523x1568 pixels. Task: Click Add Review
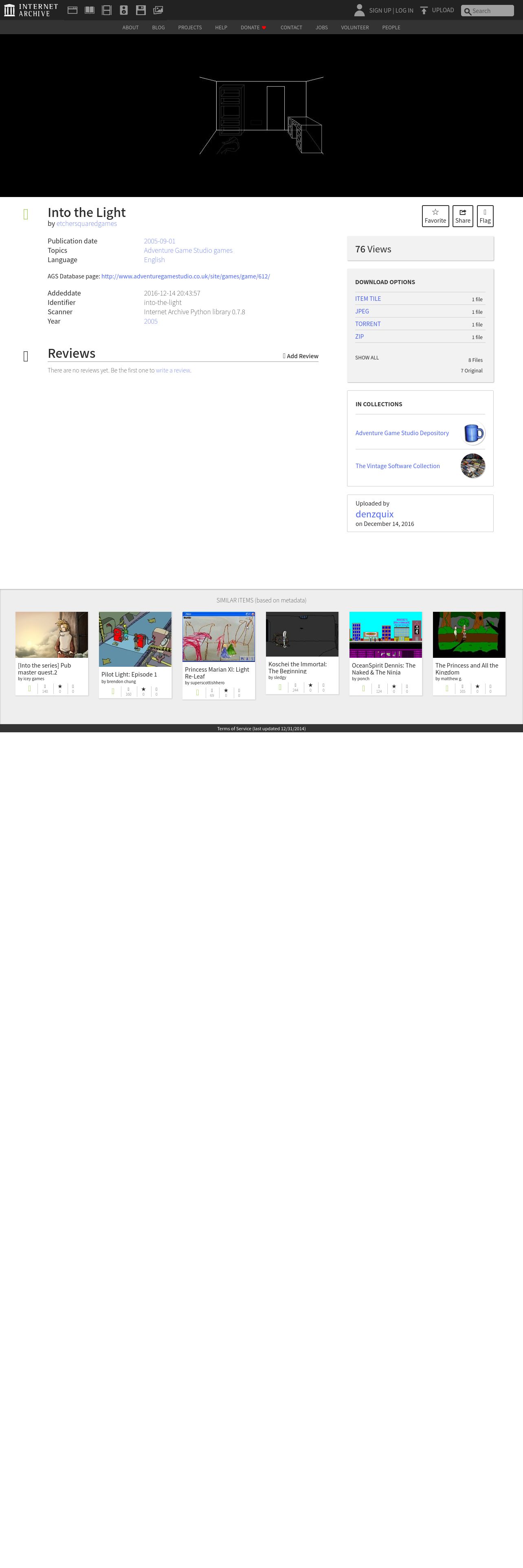click(301, 356)
